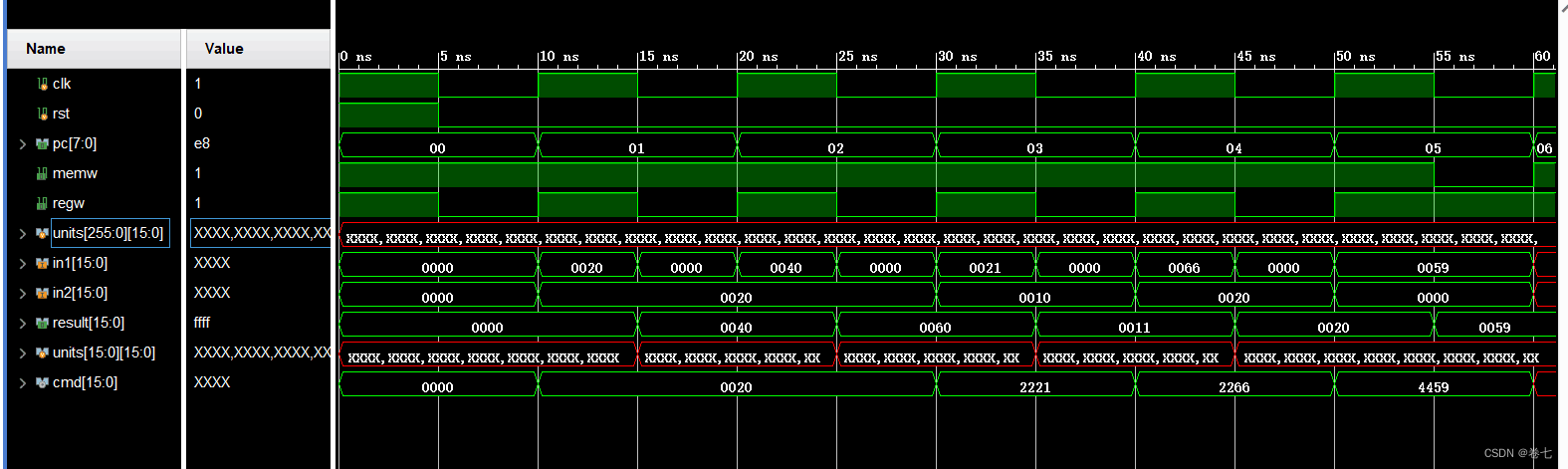The height and width of the screenshot is (469, 1568).
Task: Expand the units[15:0][15:0] array
Action: 23,352
